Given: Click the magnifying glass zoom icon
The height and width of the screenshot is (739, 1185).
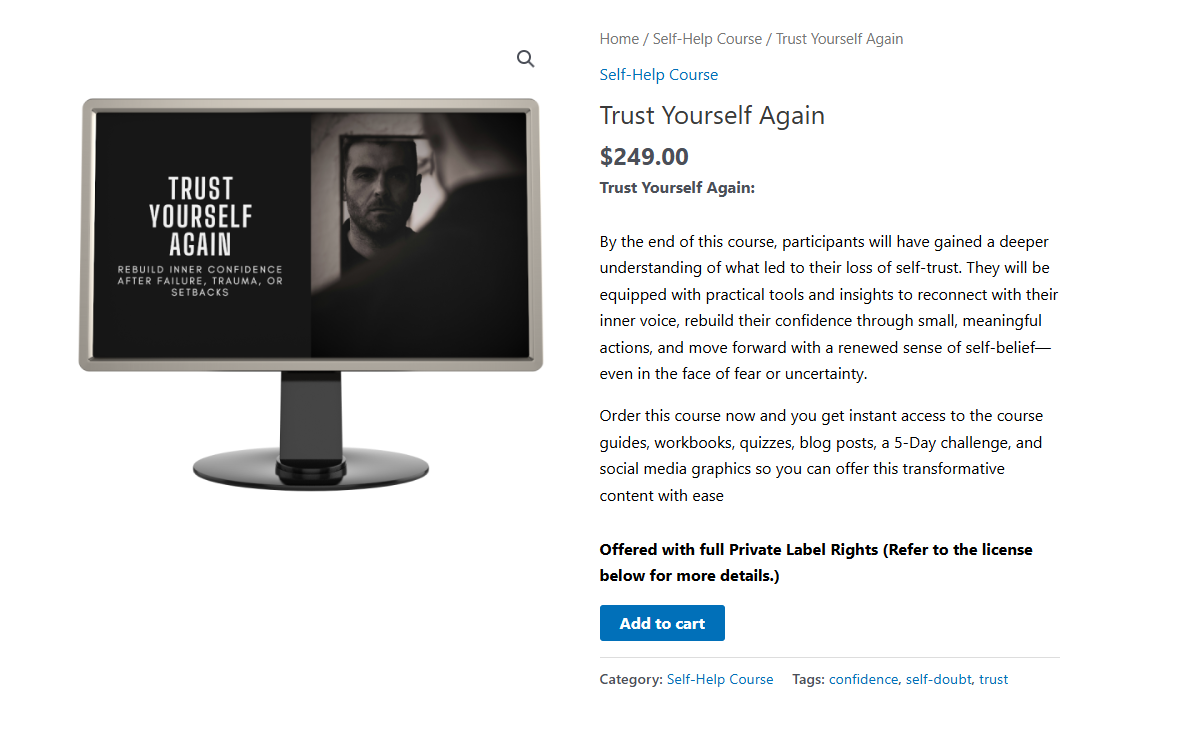Looking at the screenshot, I should tap(525, 59).
